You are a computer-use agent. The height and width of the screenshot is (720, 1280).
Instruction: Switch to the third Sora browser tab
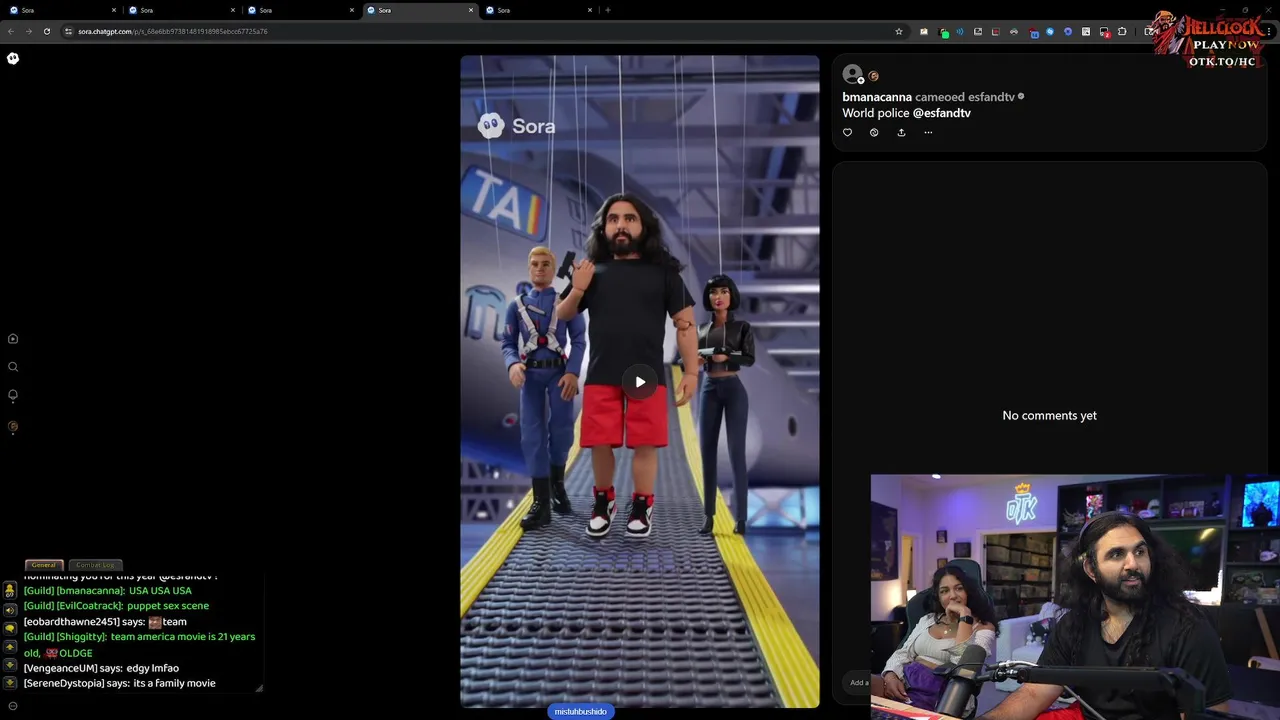[x=298, y=10]
